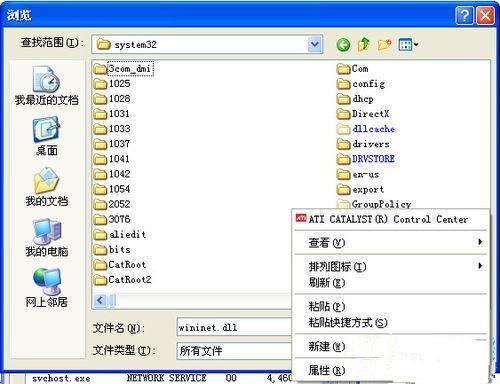Viewport: 500px width, 384px height.
Task: Open My Documents in places bar
Action: click(x=46, y=187)
